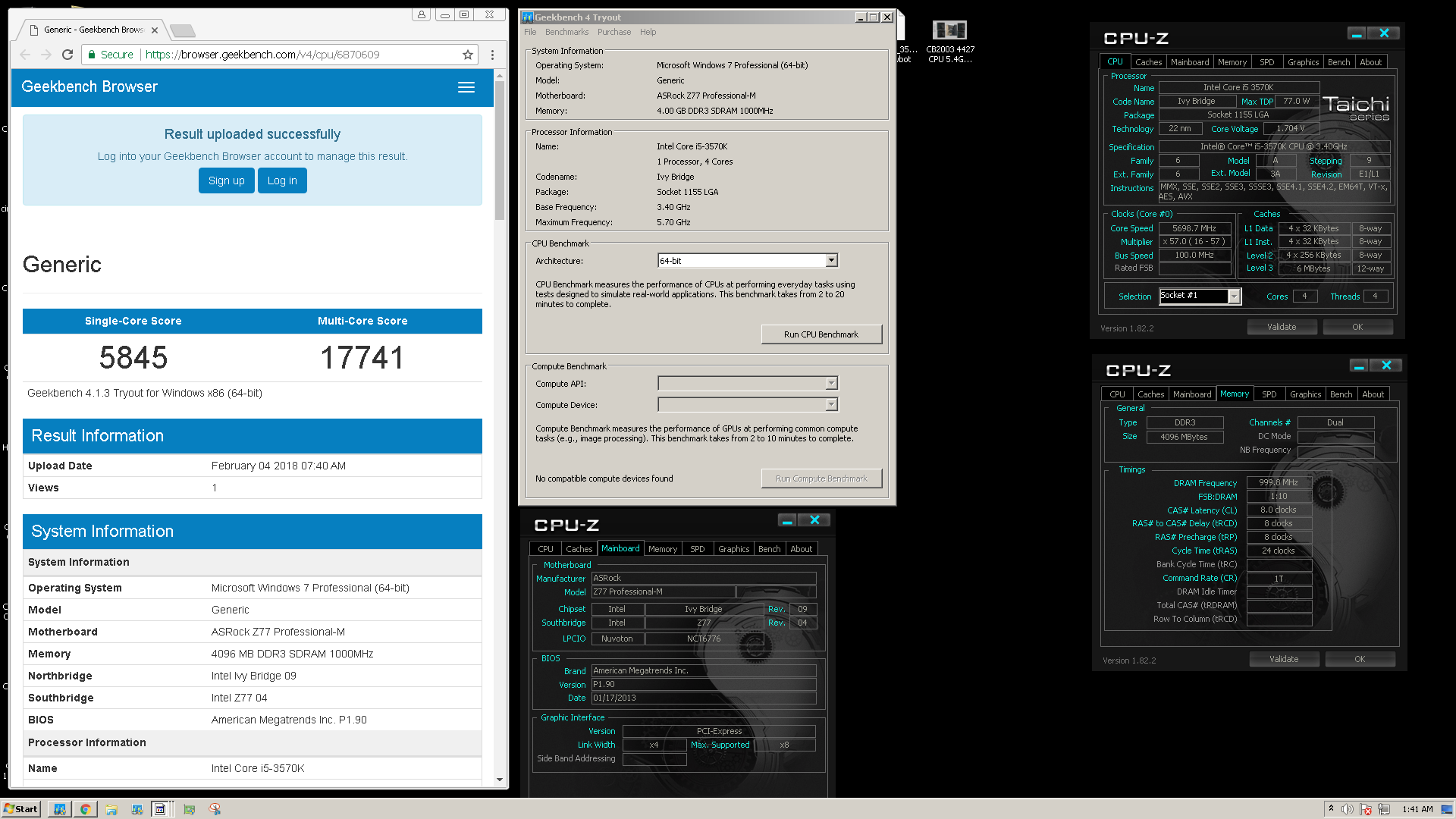Click the active program window taskbar icon
The image size is (1456, 819).
click(161, 809)
